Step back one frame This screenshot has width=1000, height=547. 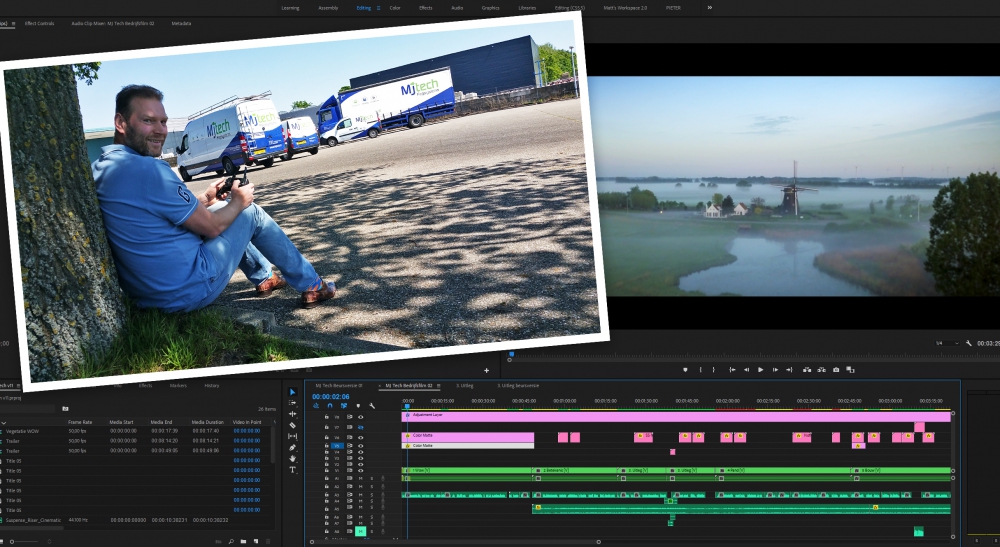click(x=746, y=370)
